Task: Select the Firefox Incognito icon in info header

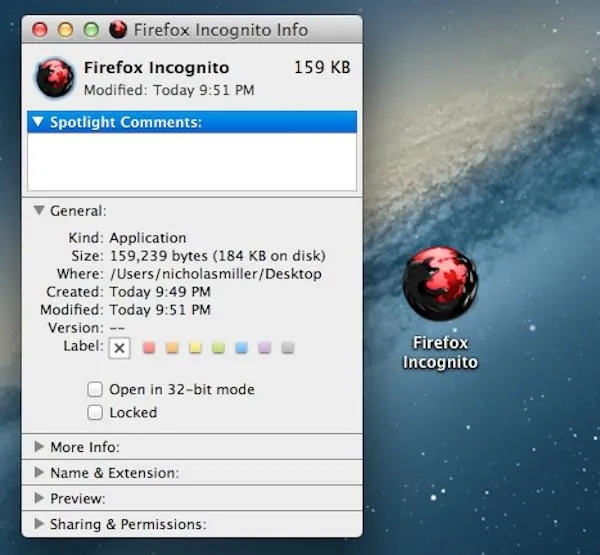Action: [55, 77]
